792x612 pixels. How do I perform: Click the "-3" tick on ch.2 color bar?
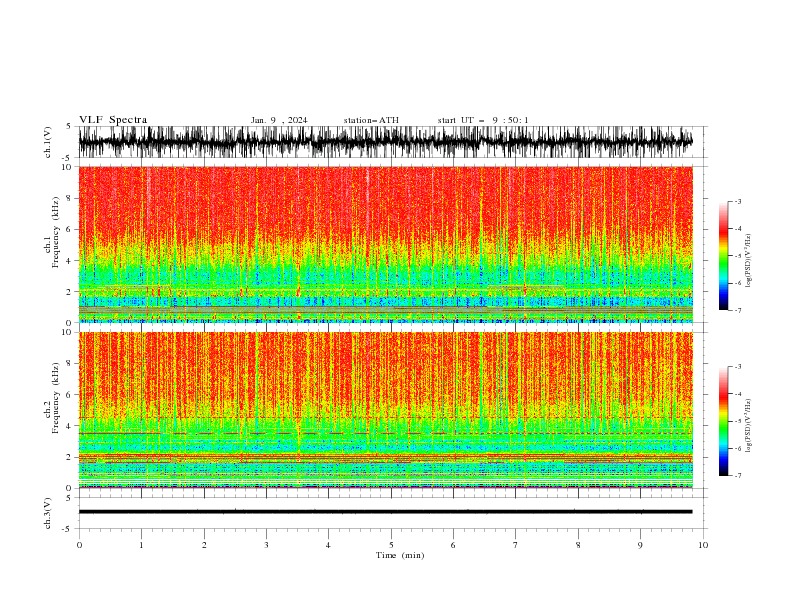tap(737, 367)
